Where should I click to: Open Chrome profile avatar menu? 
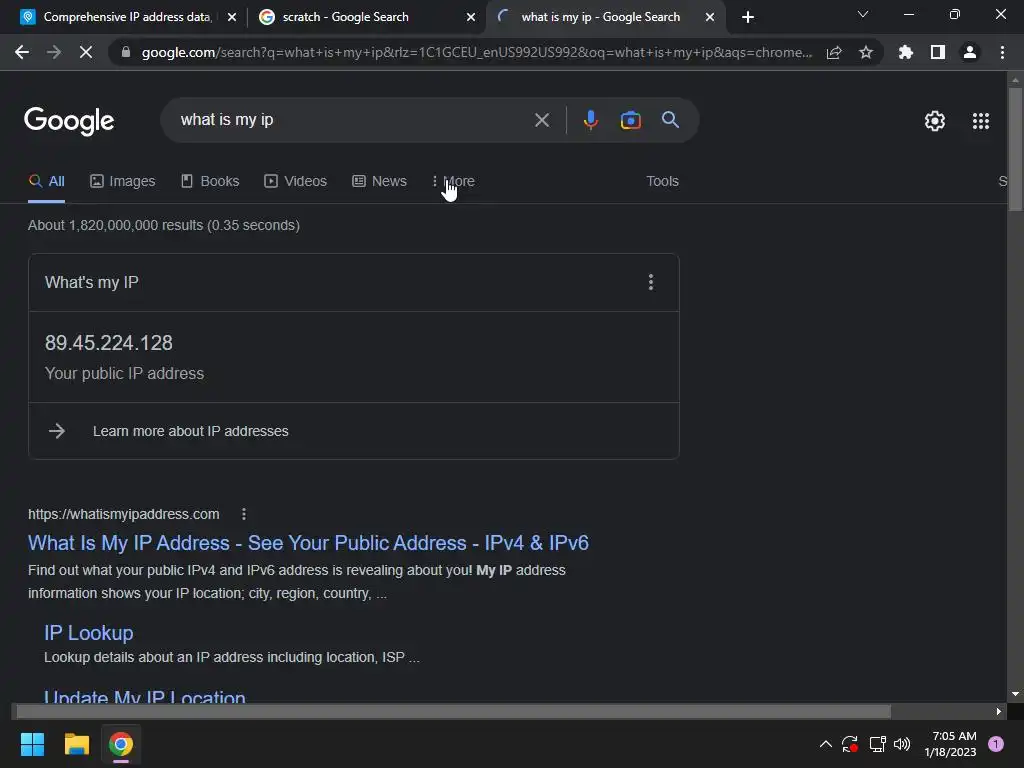[970, 52]
